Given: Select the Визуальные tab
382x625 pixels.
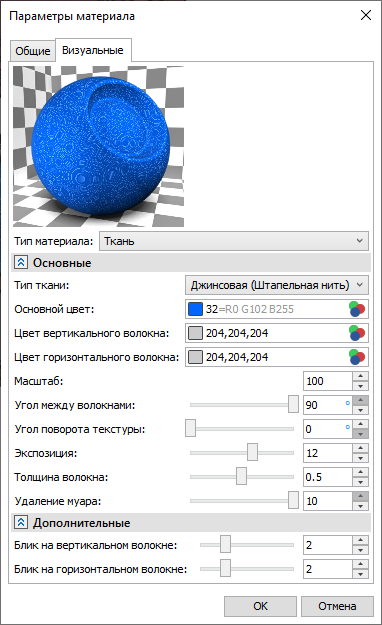Looking at the screenshot, I should pyautogui.click(x=93, y=50).
